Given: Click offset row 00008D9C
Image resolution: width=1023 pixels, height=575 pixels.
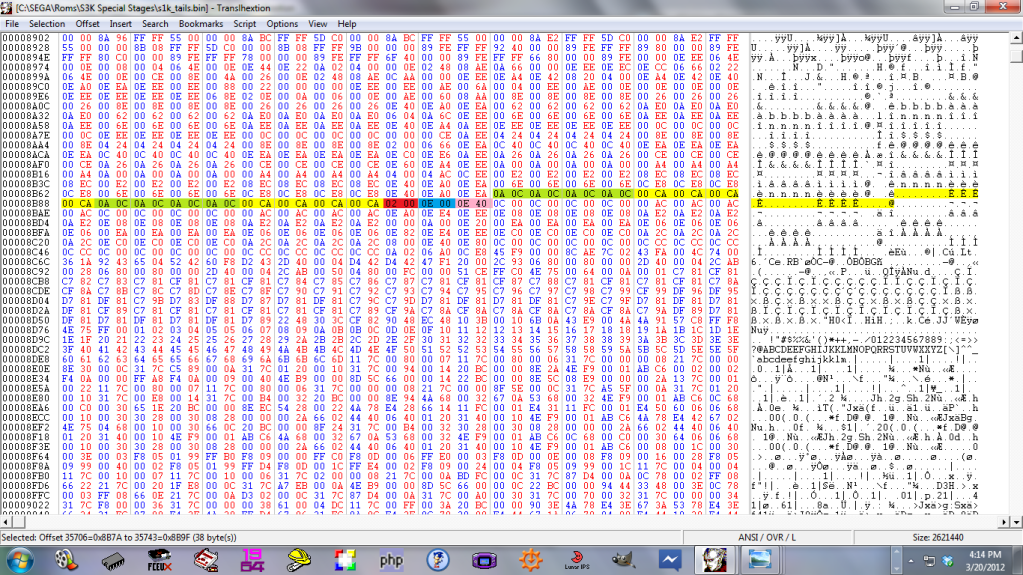Looking at the screenshot, I should click(26, 340).
